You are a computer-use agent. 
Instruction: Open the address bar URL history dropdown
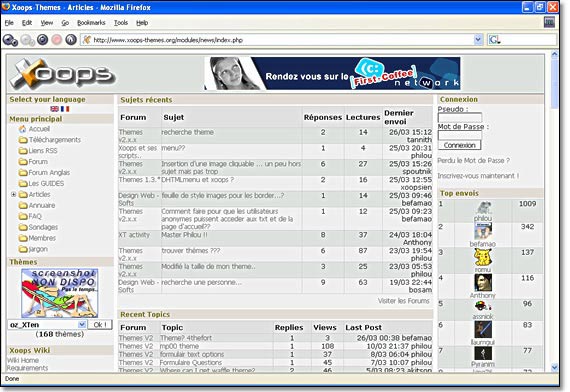(x=478, y=40)
